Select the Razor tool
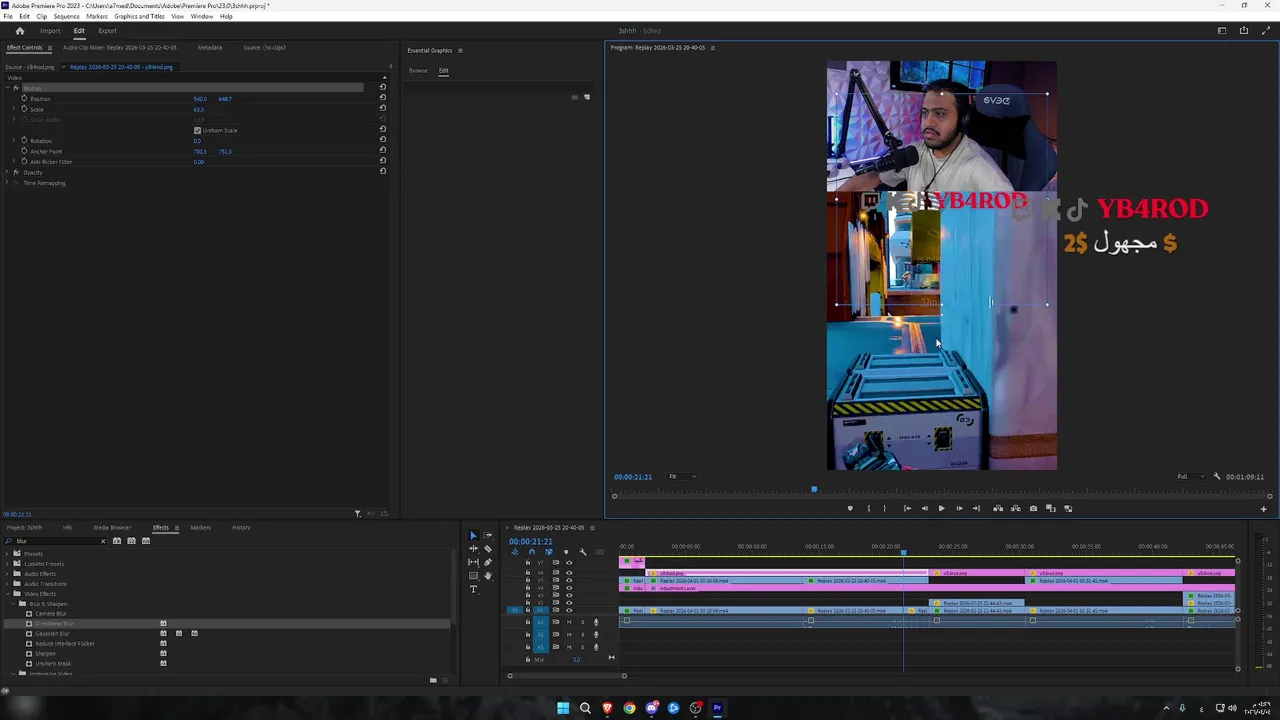The image size is (1280, 720). click(488, 549)
